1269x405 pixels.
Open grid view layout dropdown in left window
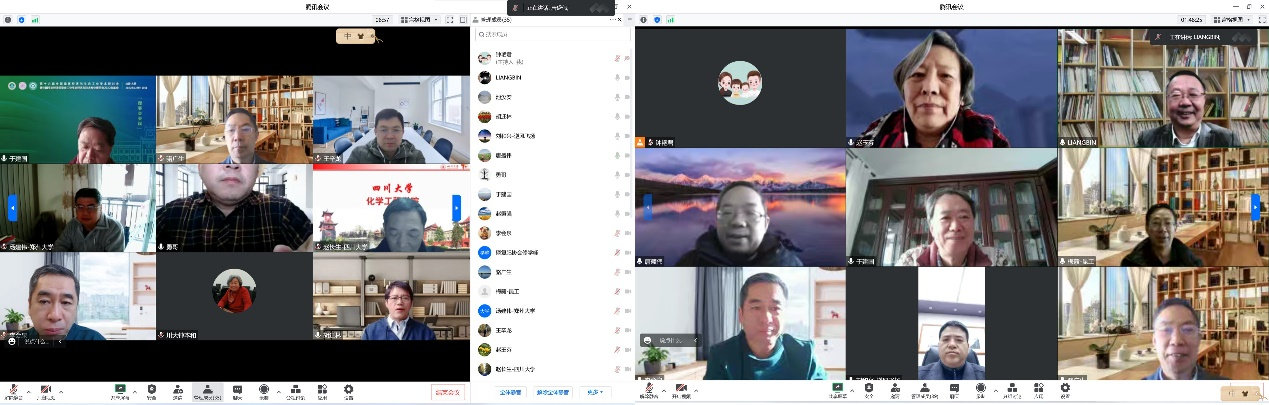tap(419, 19)
